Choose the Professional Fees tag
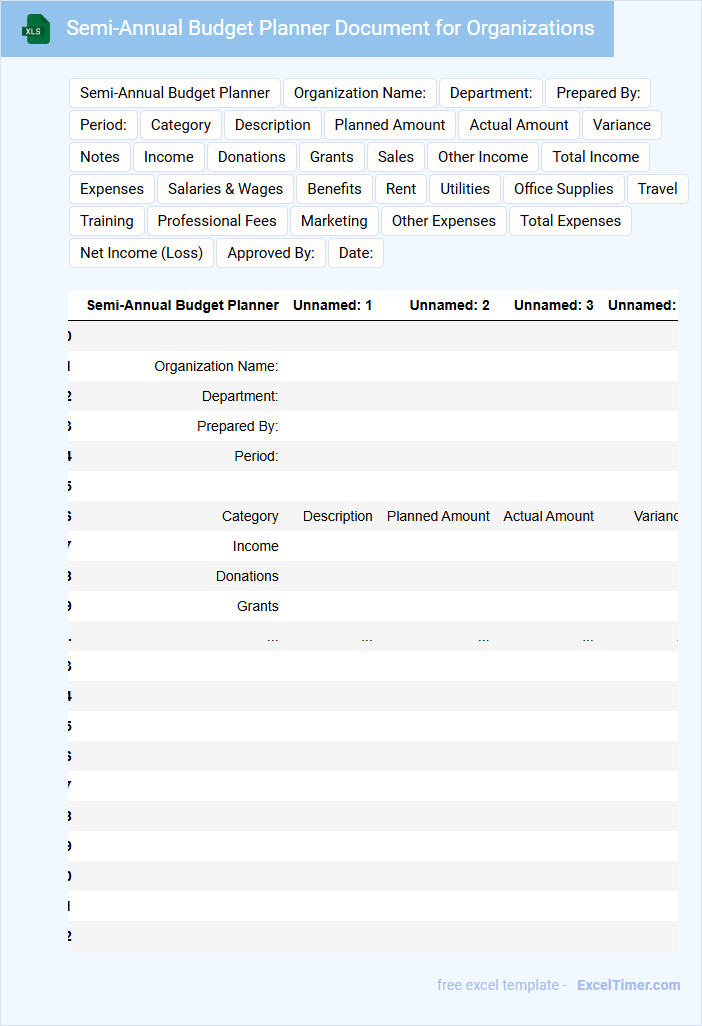Viewport: 702px width, 1026px height. pos(217,221)
